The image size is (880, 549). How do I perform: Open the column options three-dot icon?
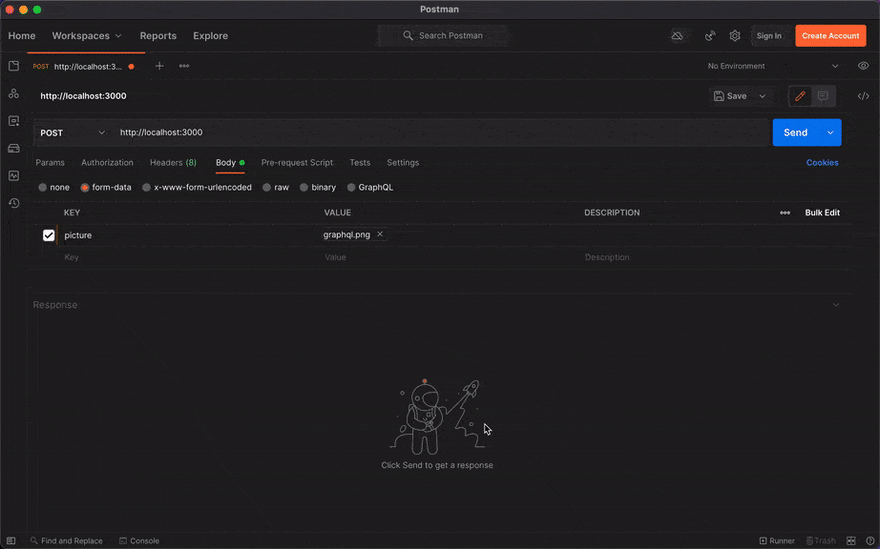785,213
